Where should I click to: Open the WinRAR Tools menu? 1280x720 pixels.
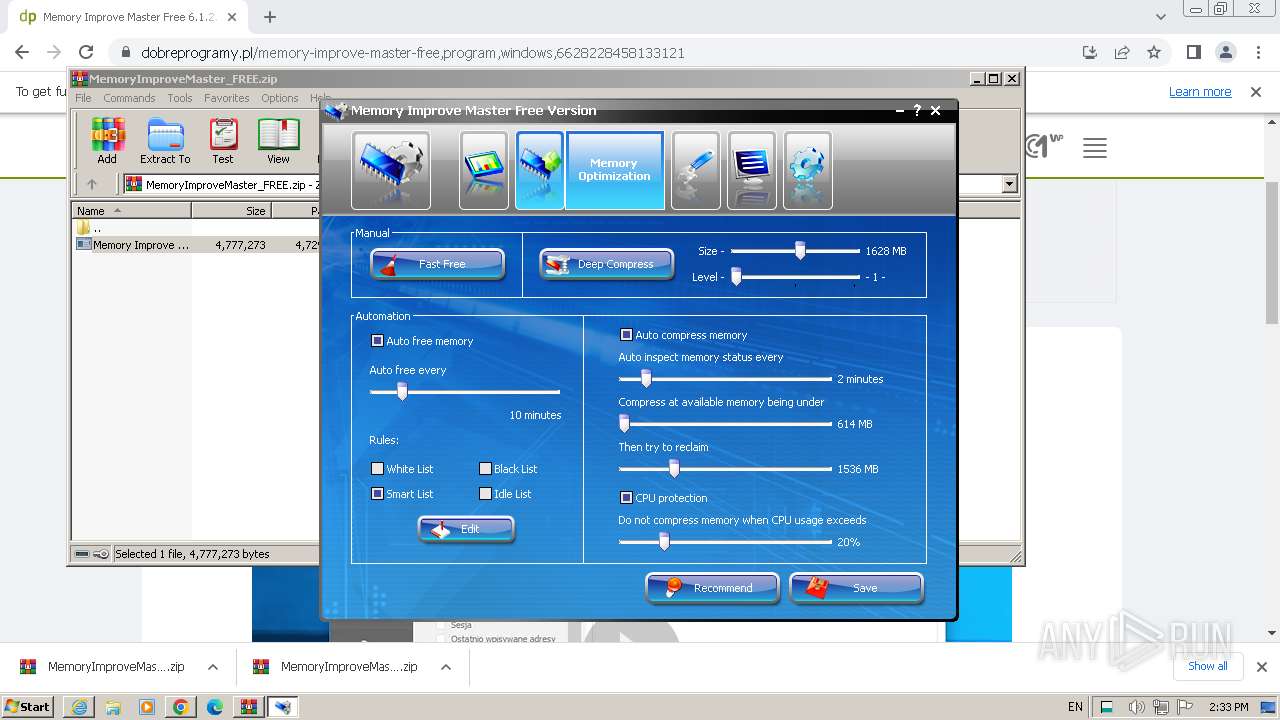(180, 98)
